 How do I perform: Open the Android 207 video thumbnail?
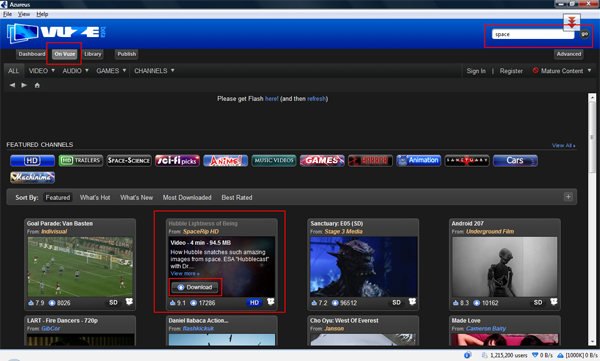[x=505, y=266]
